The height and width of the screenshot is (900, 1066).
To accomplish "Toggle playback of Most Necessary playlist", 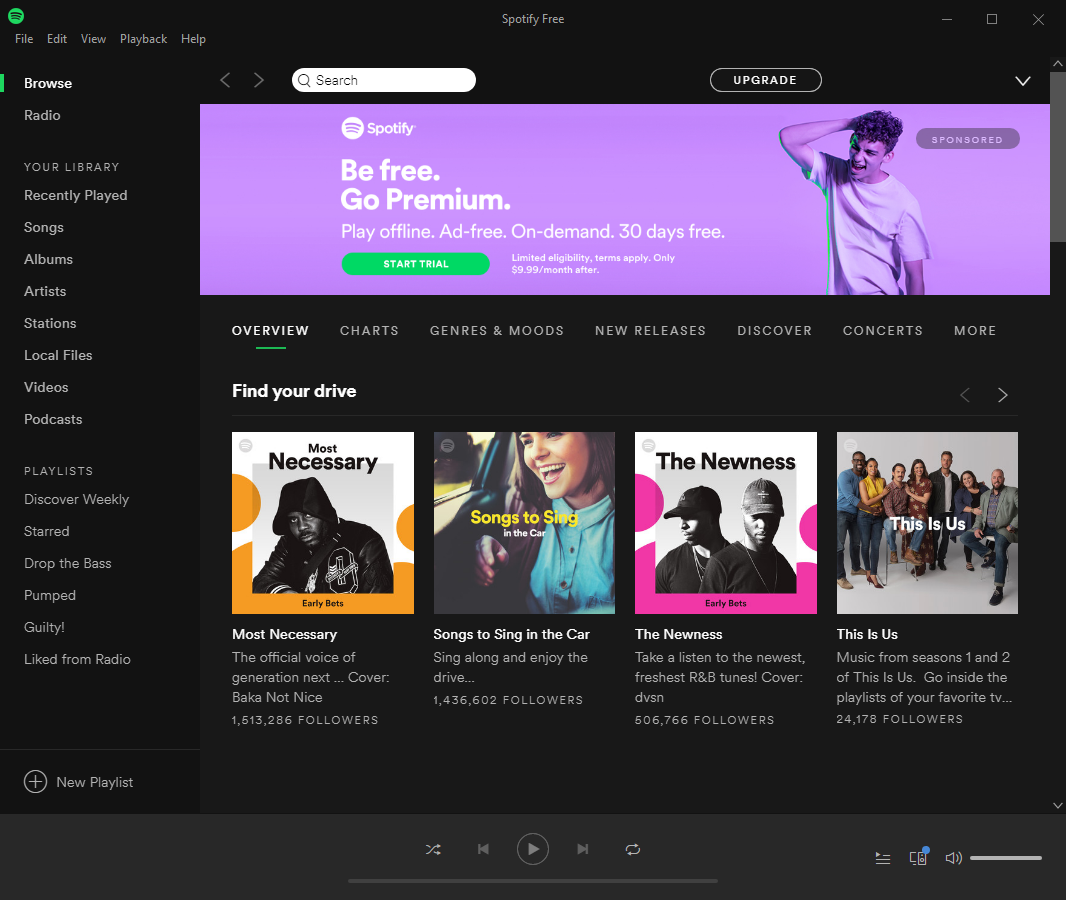I will point(322,522).
